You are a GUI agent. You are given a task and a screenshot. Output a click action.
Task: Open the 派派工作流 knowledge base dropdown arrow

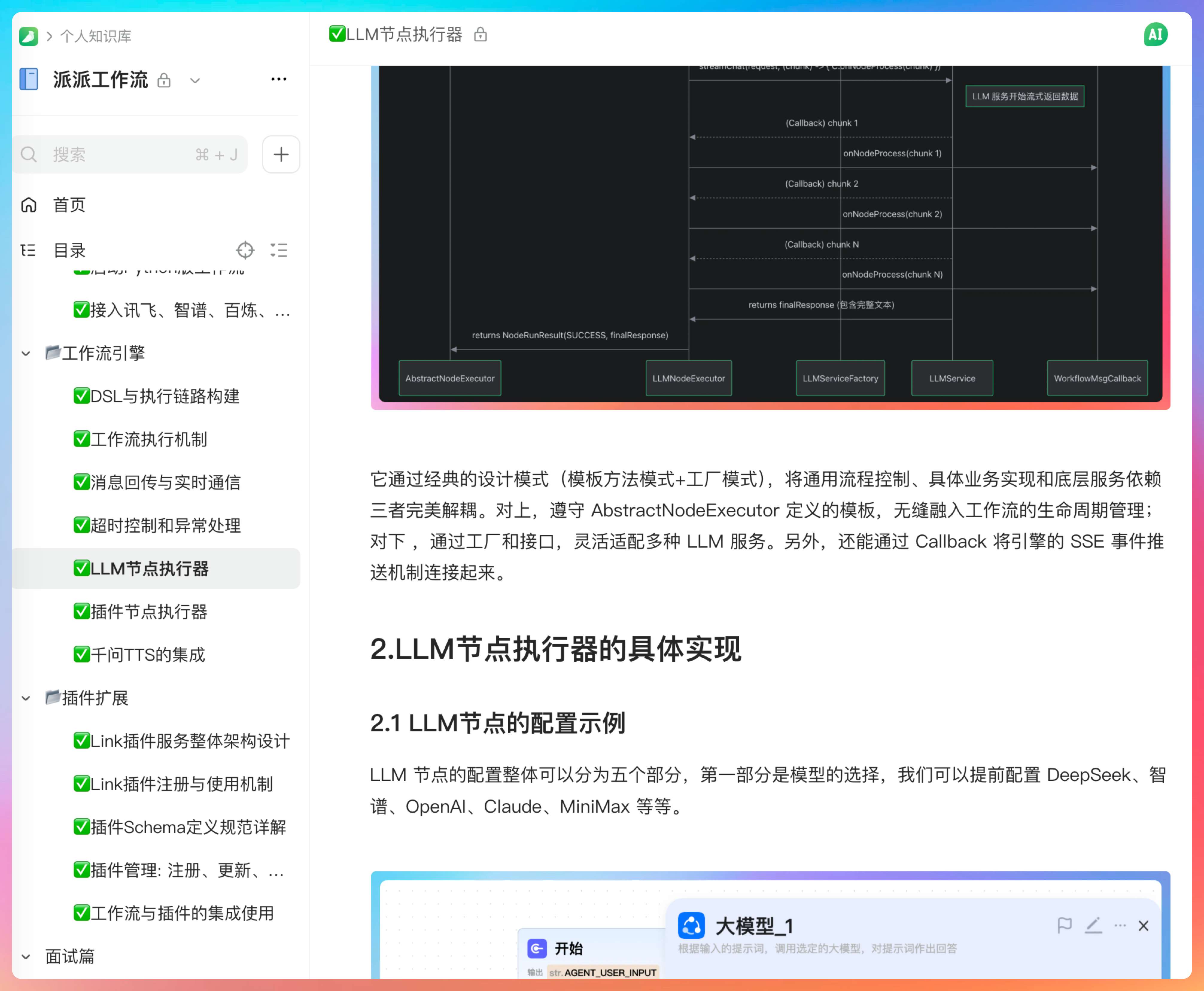point(195,80)
